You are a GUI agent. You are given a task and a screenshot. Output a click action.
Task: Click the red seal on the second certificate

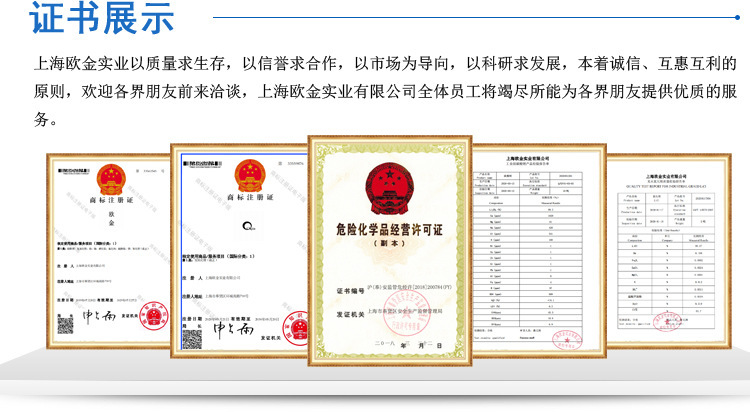pyautogui.click(x=295, y=328)
